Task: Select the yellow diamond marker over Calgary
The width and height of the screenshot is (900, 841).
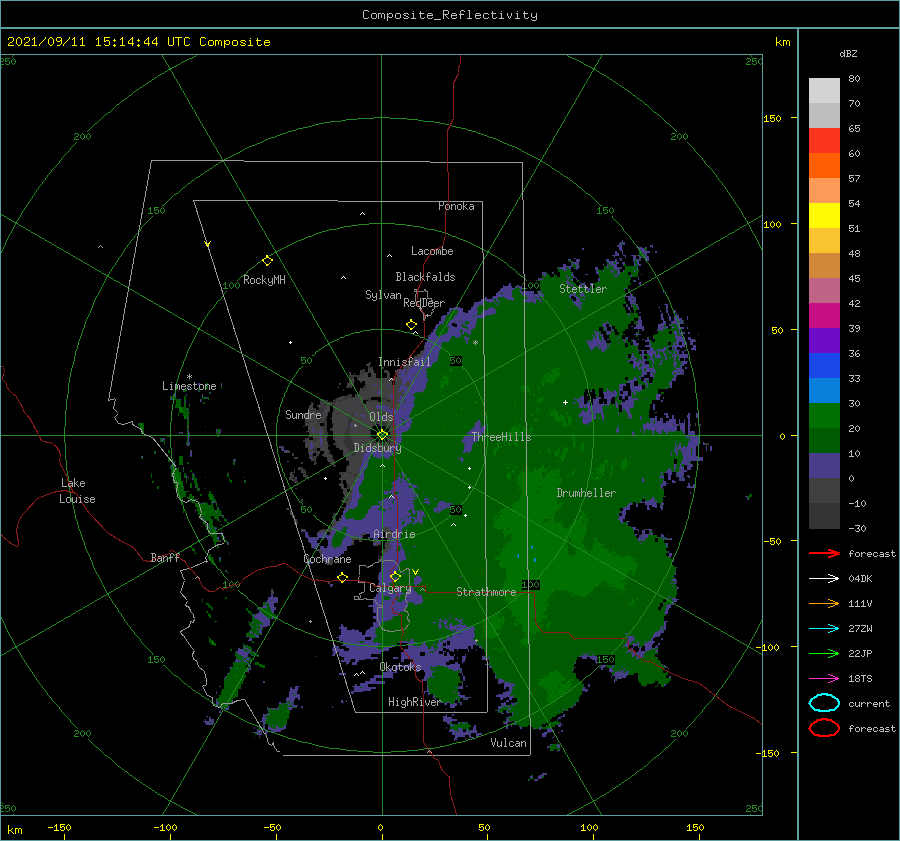Action: [x=395, y=576]
